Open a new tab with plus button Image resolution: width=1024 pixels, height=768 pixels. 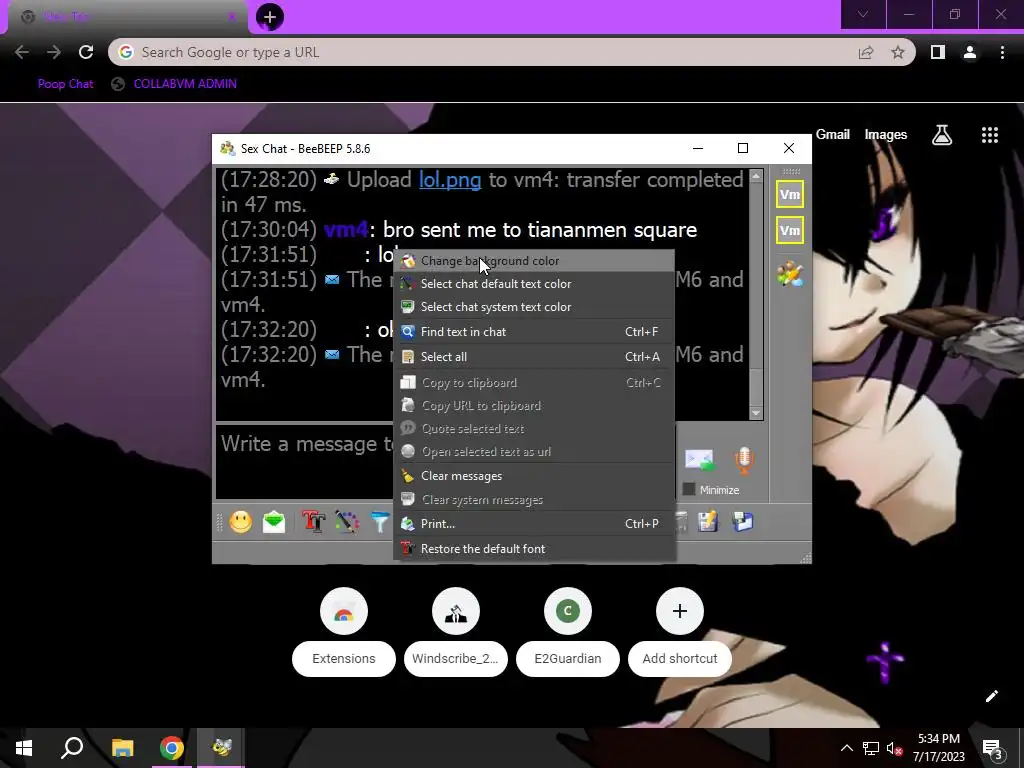click(270, 17)
